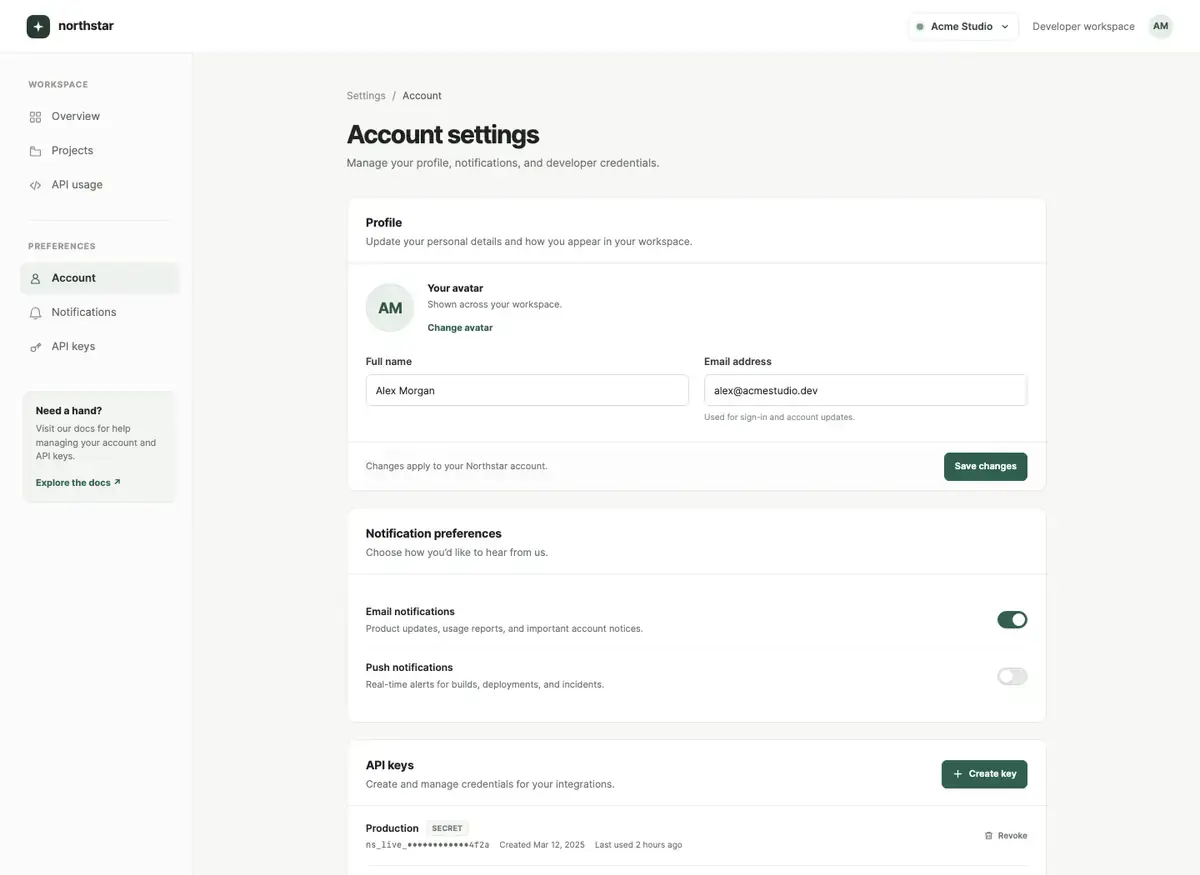
Task: Select Account in the sidebar
Action: pos(99,279)
